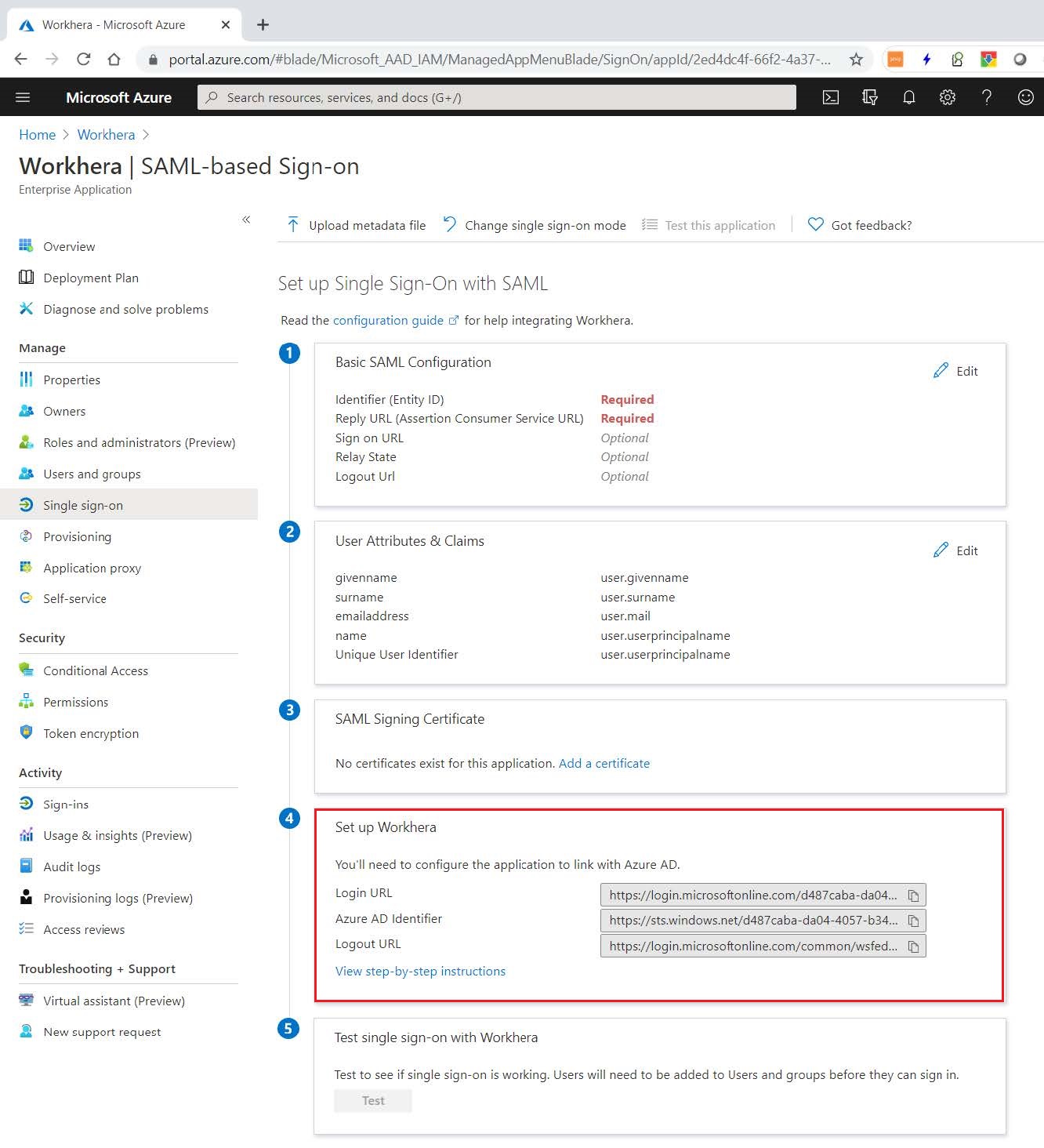1044x1148 pixels.
Task: Copy the Azure AD Identifier value
Action: 913,921
